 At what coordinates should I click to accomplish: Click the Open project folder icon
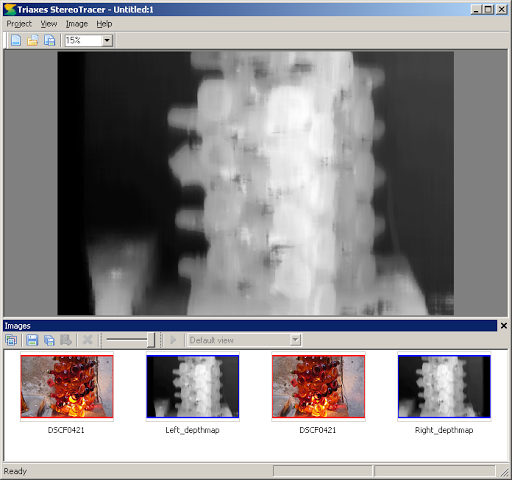pos(33,40)
